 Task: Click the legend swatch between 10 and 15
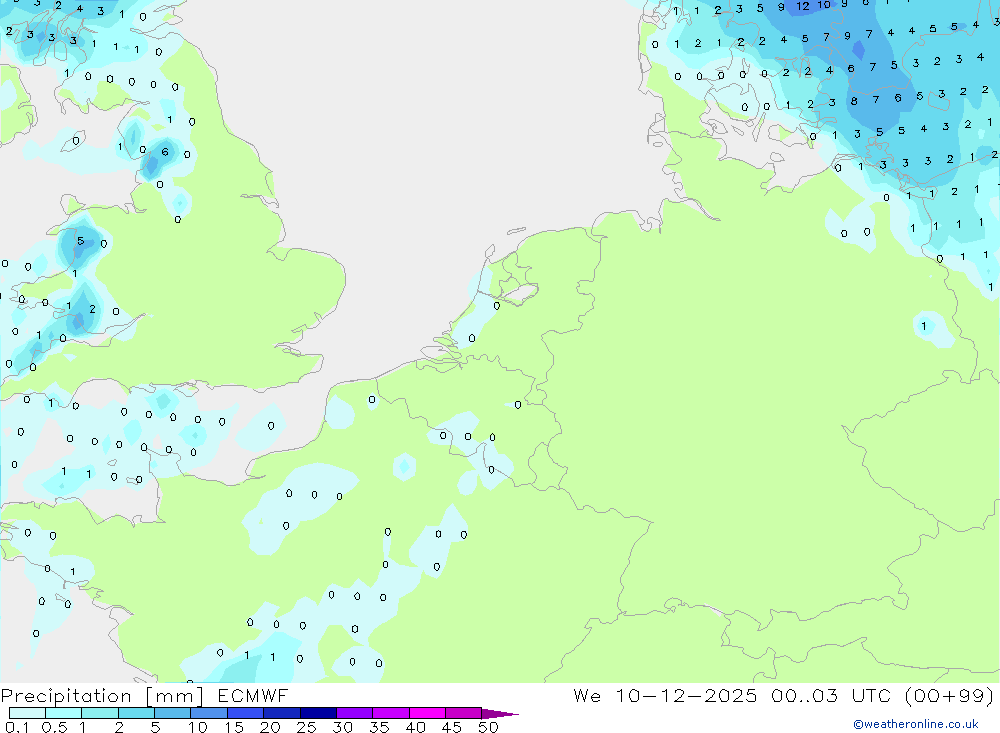tap(209, 713)
